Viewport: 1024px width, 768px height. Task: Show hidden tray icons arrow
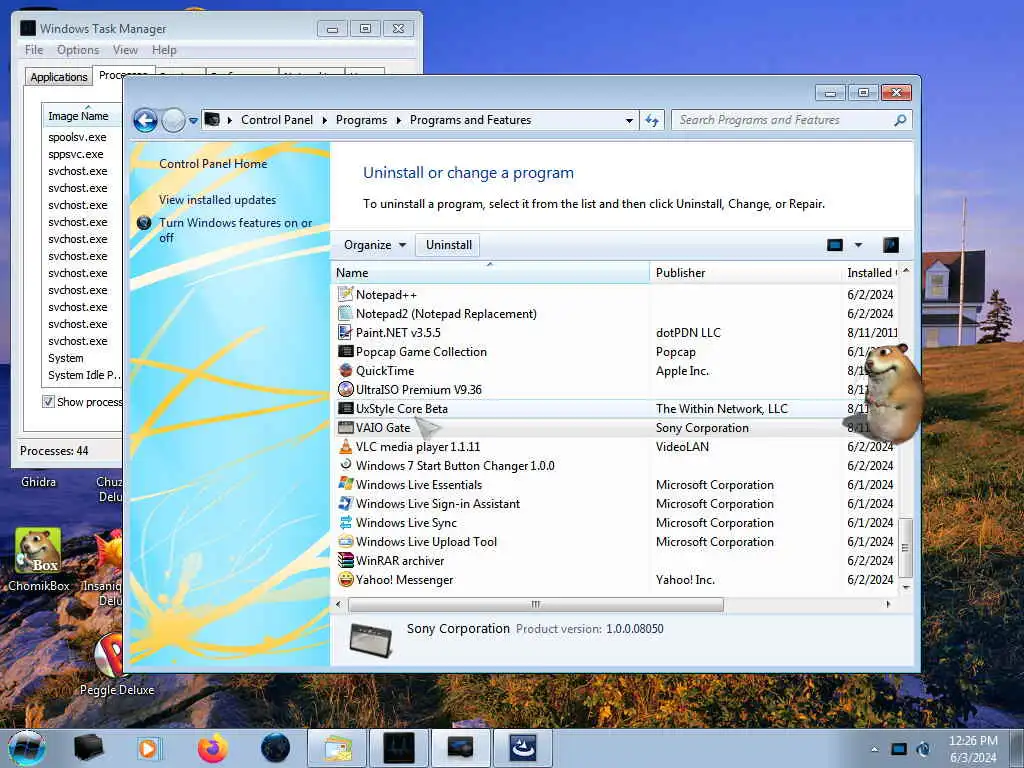874,749
